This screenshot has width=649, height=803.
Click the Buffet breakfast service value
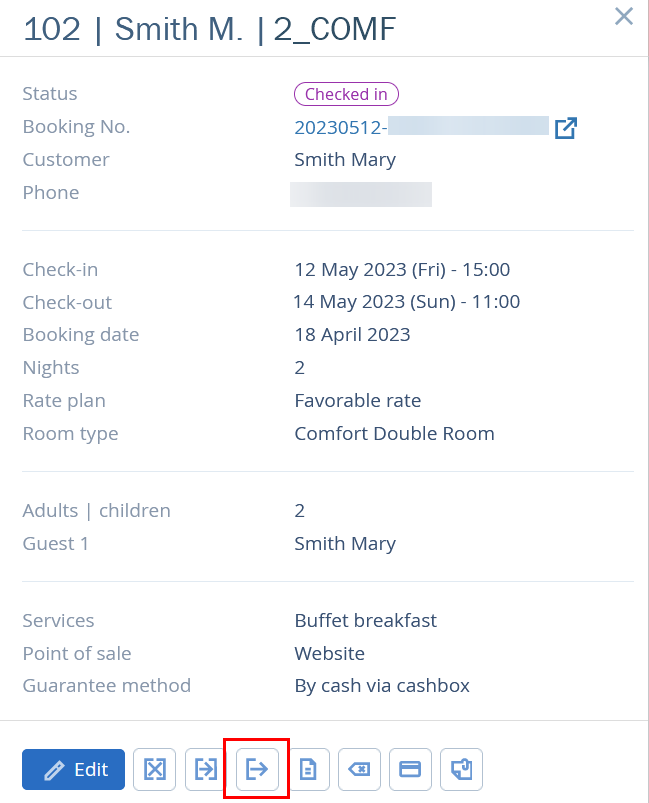click(365, 621)
